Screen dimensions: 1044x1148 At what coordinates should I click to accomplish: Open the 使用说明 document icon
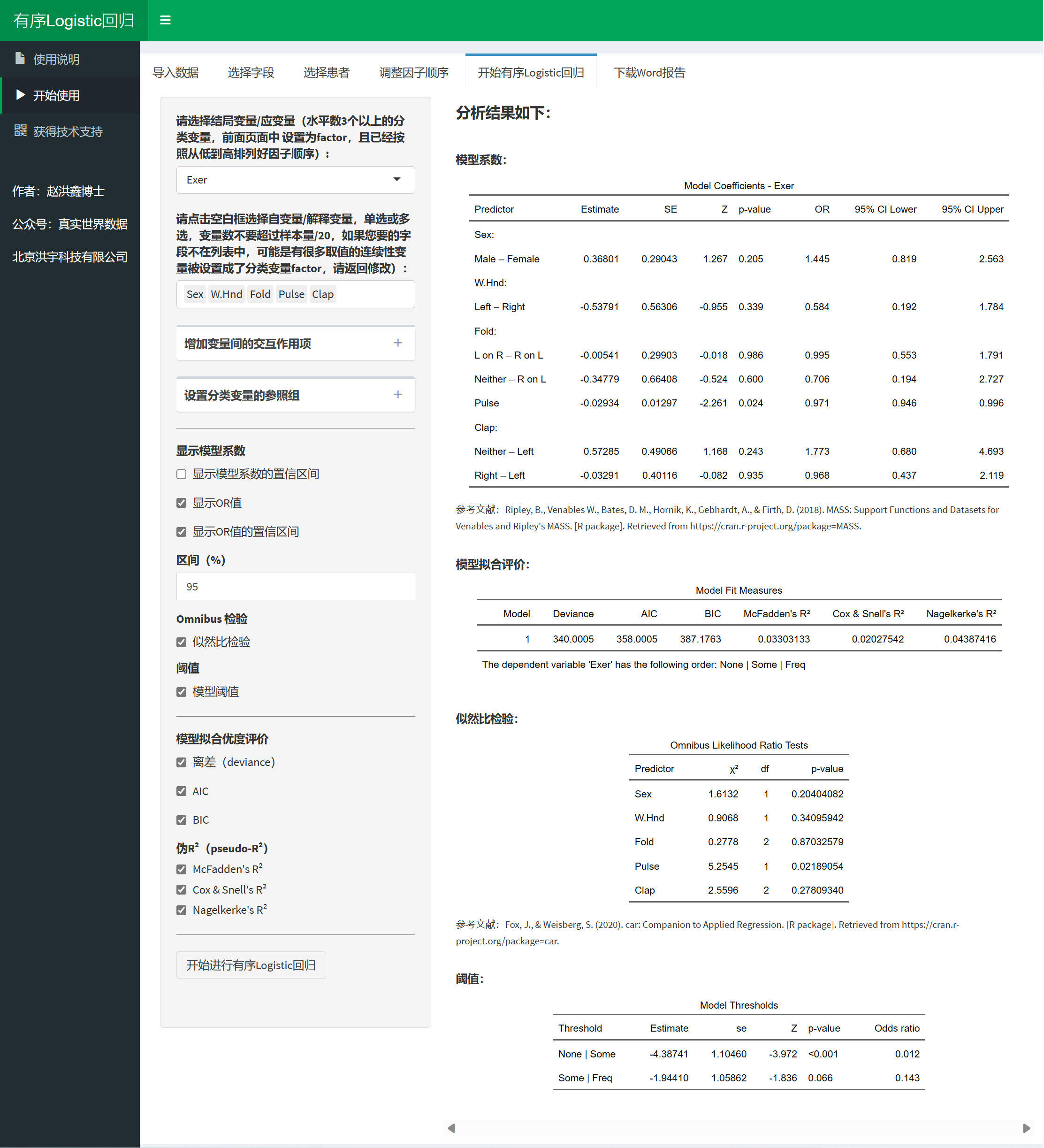point(20,59)
